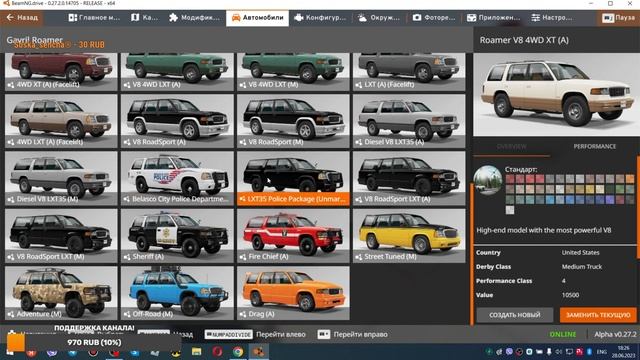
Task: Choose the 4WD LXT (A) (Facelift) thumbnail
Action: (x=61, y=121)
